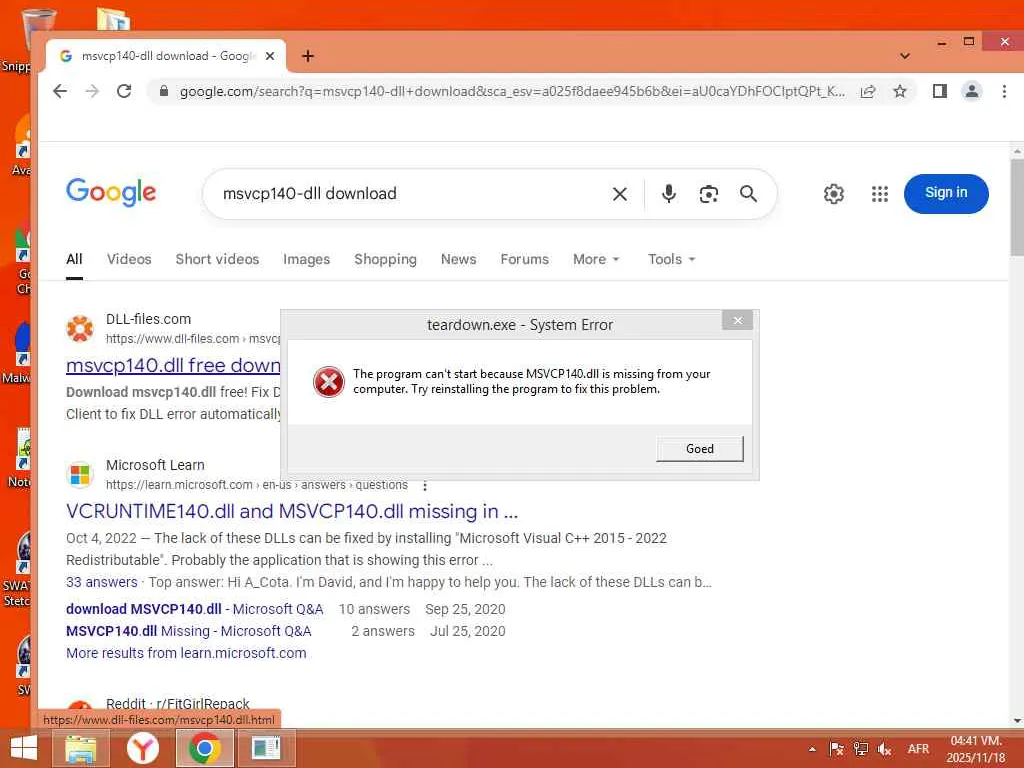Open the 33 answers link
The width and height of the screenshot is (1024, 768).
(x=102, y=582)
